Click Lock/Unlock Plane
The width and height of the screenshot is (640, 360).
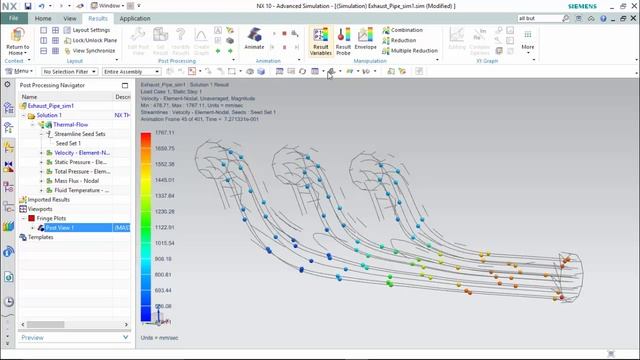[91, 40]
